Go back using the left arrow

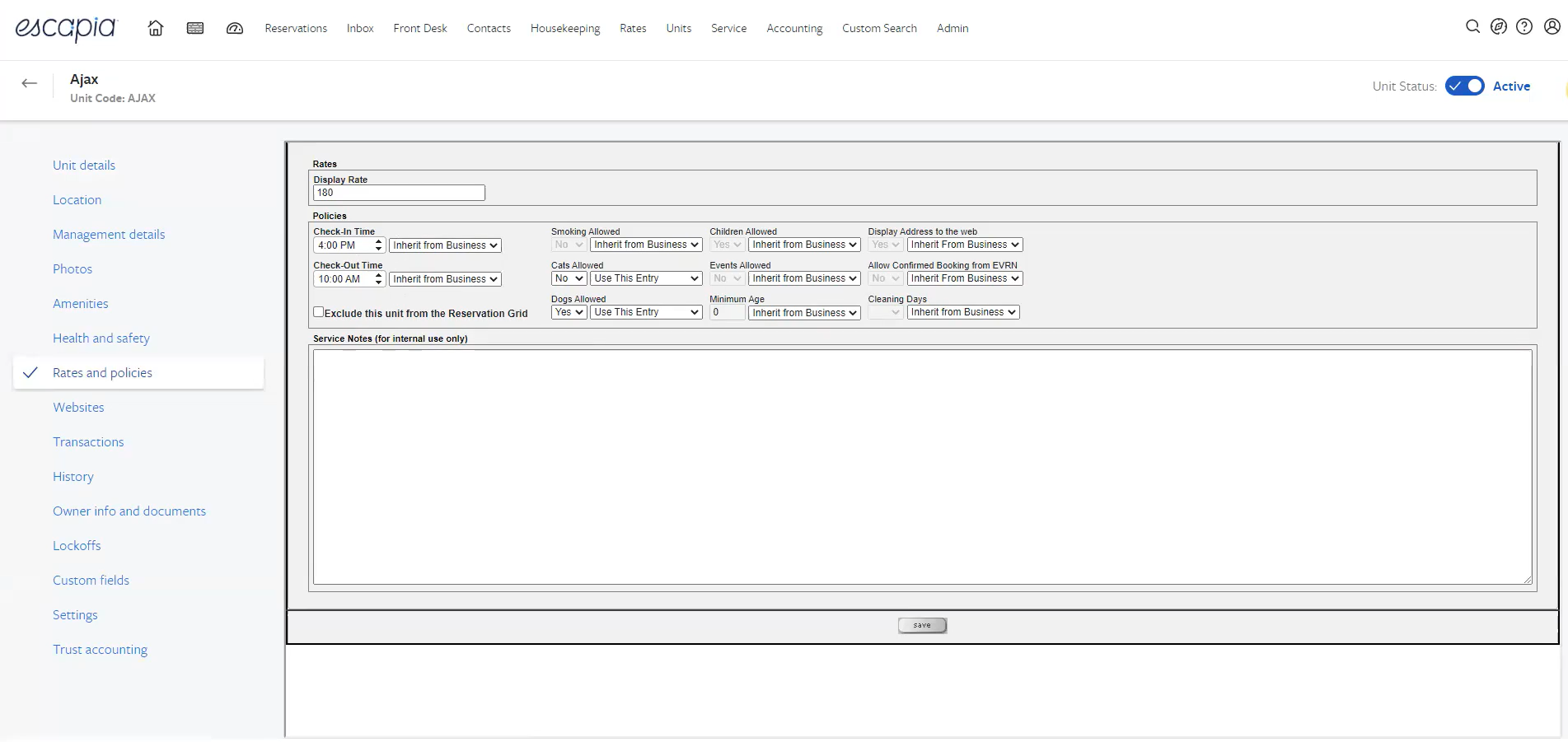tap(30, 83)
